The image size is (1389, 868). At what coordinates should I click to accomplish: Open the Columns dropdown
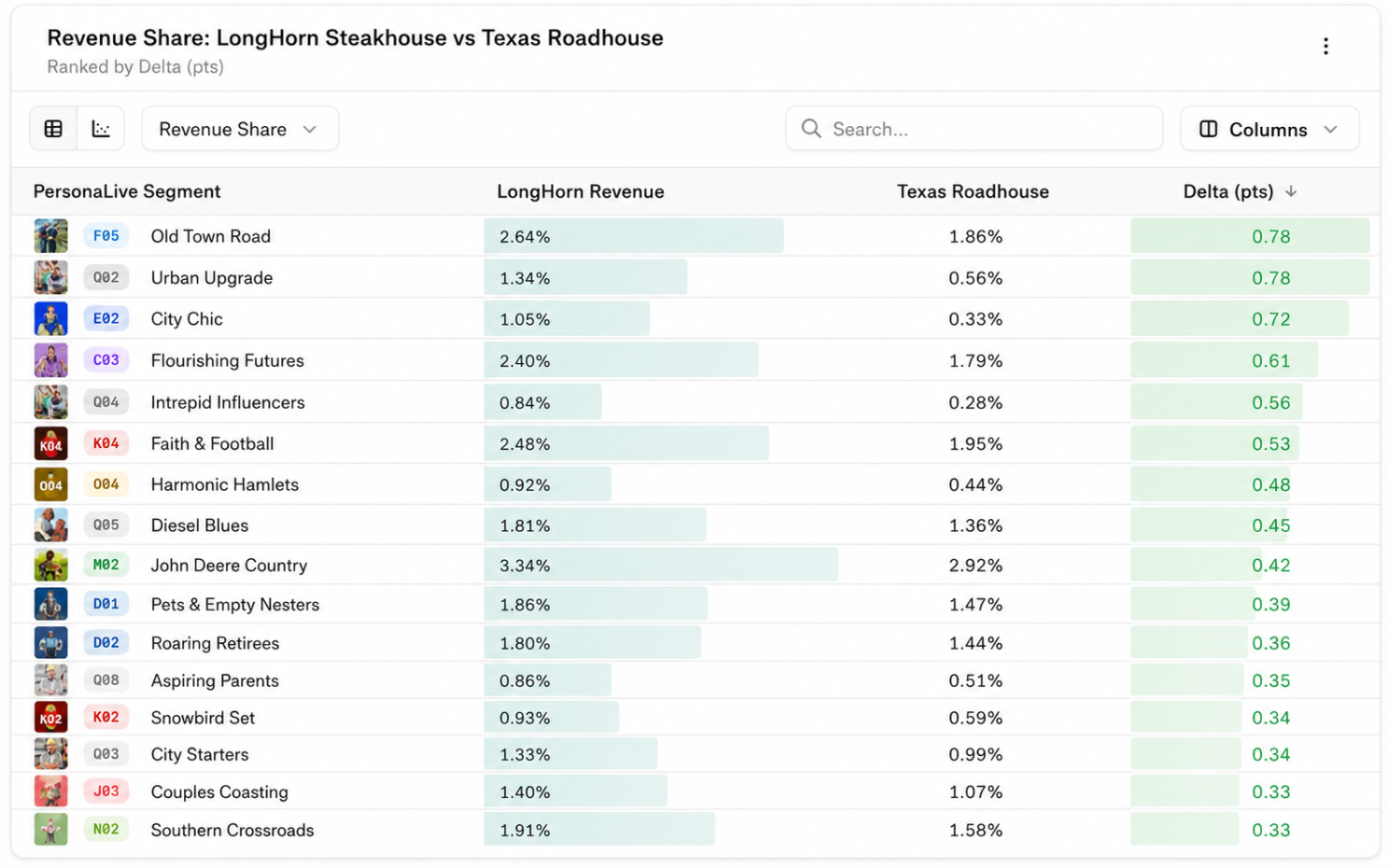coord(1270,129)
